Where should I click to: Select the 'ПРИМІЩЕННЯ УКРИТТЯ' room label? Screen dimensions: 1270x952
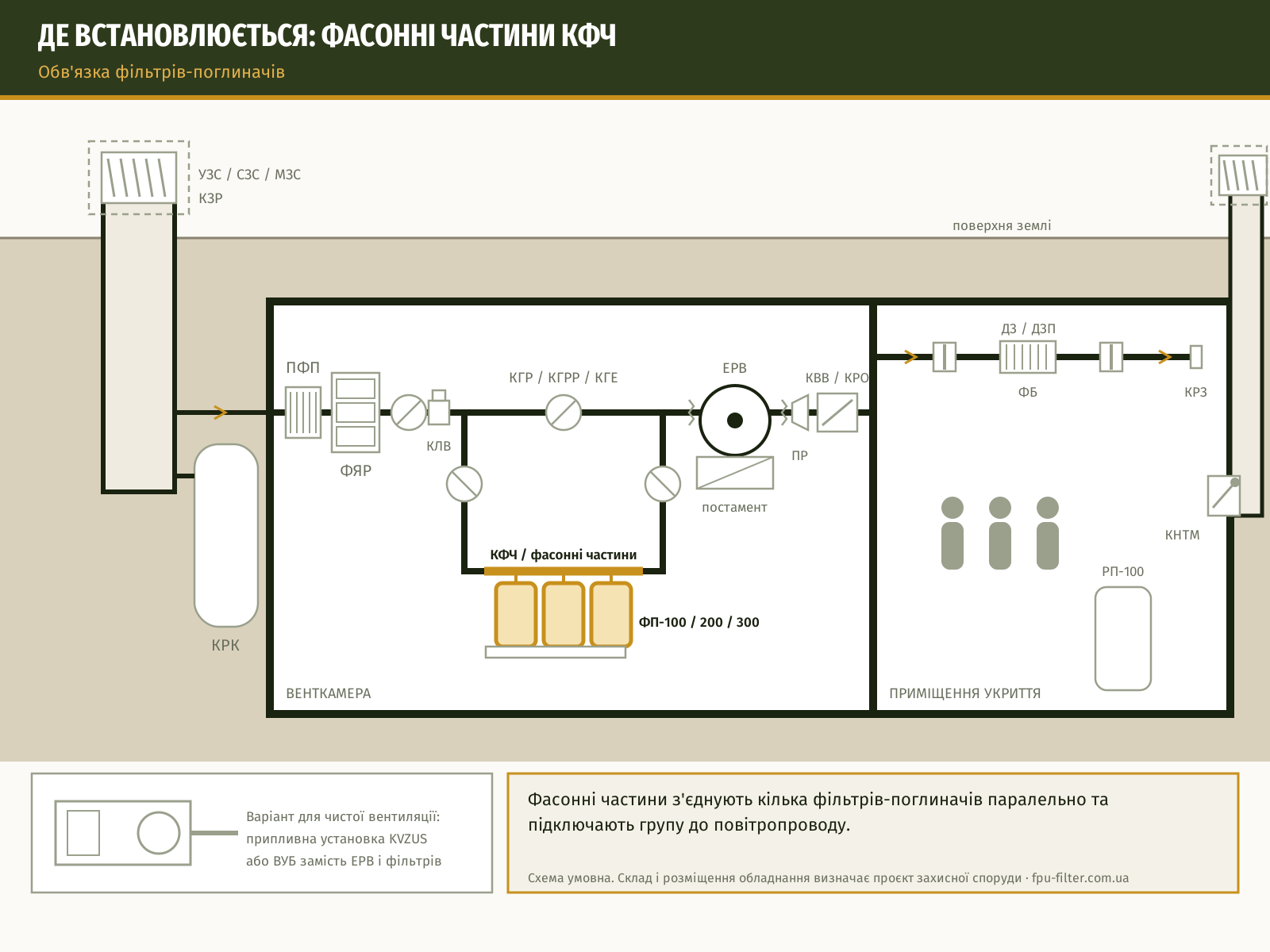pyautogui.click(x=965, y=693)
